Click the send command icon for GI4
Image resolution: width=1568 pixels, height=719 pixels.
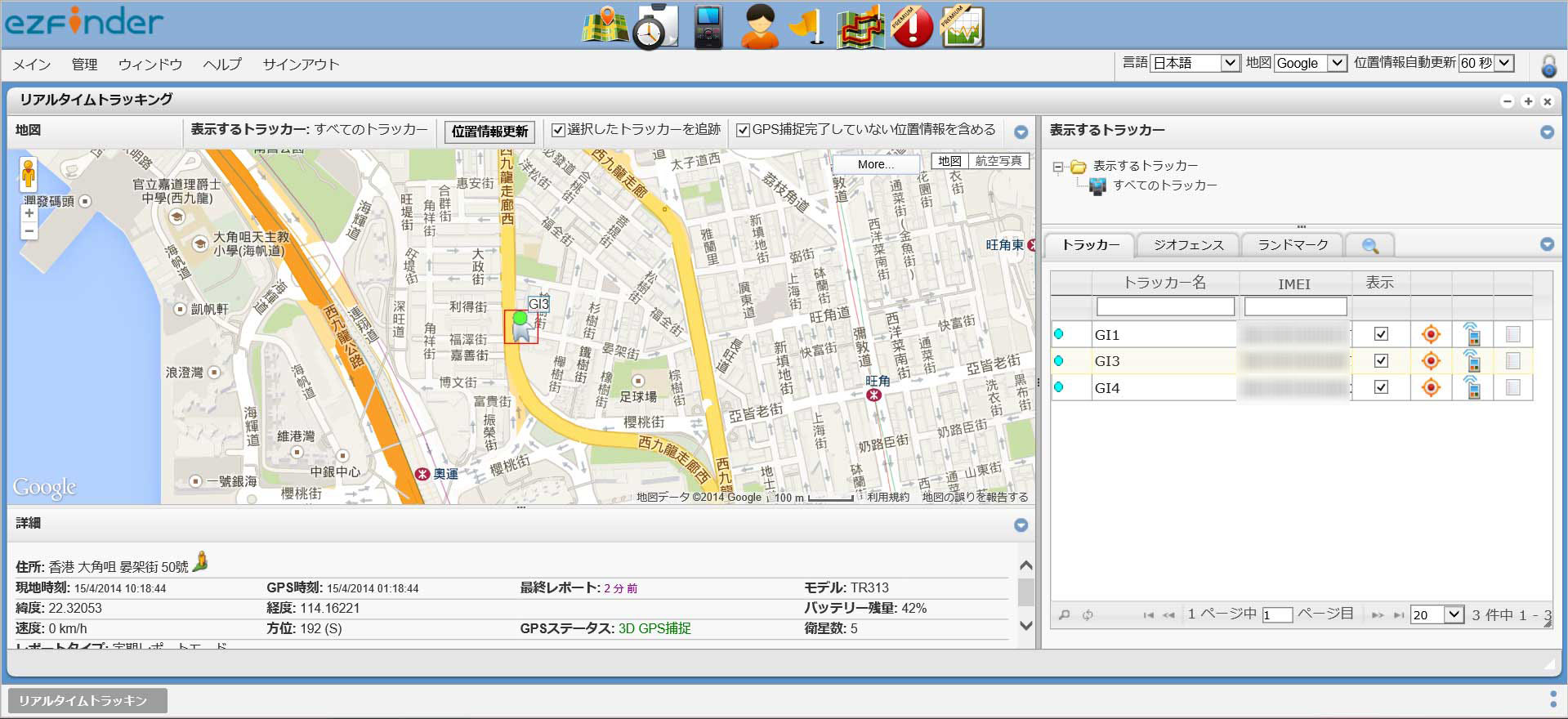[x=1472, y=387]
